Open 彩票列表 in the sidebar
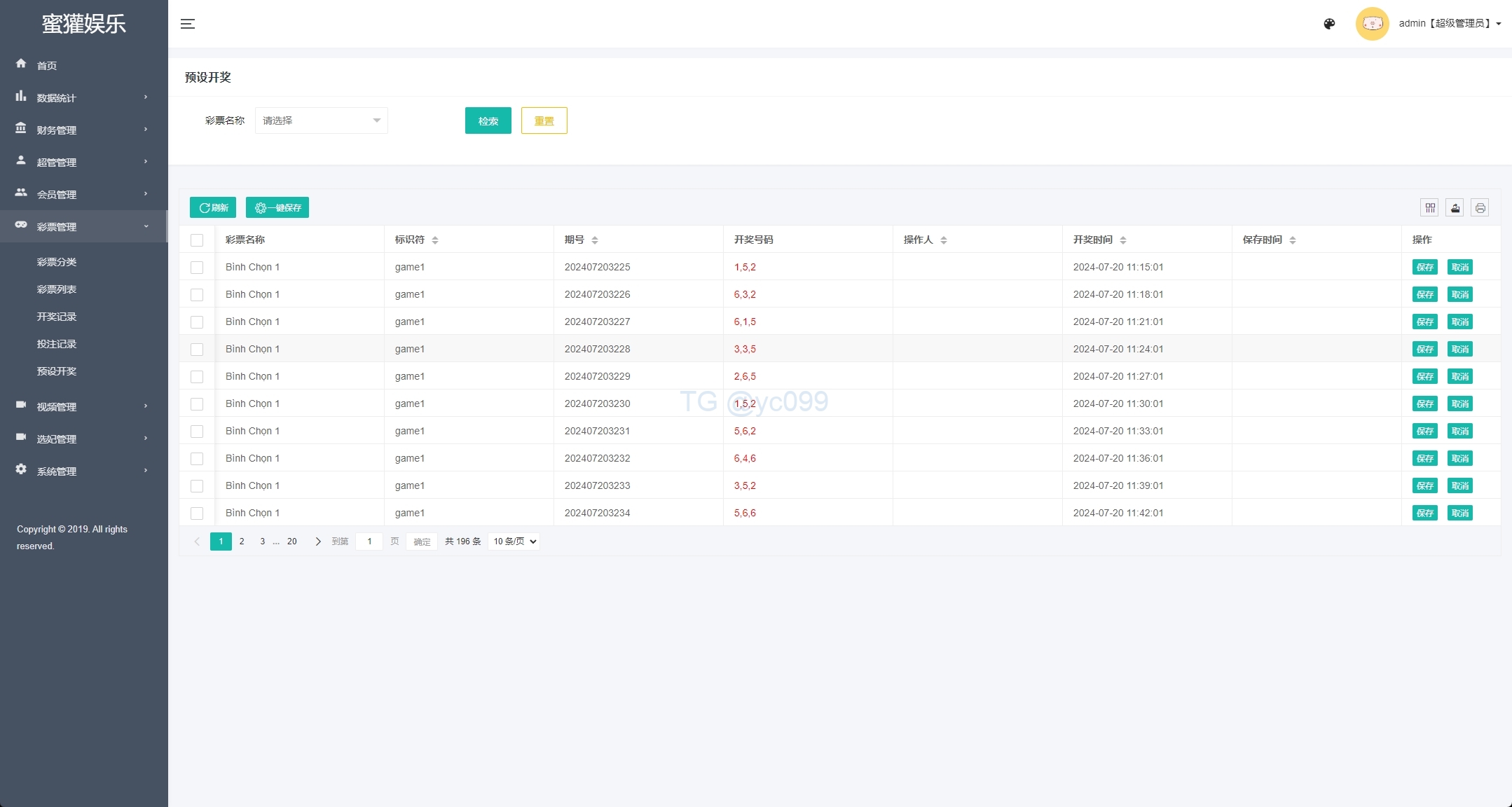 [57, 289]
